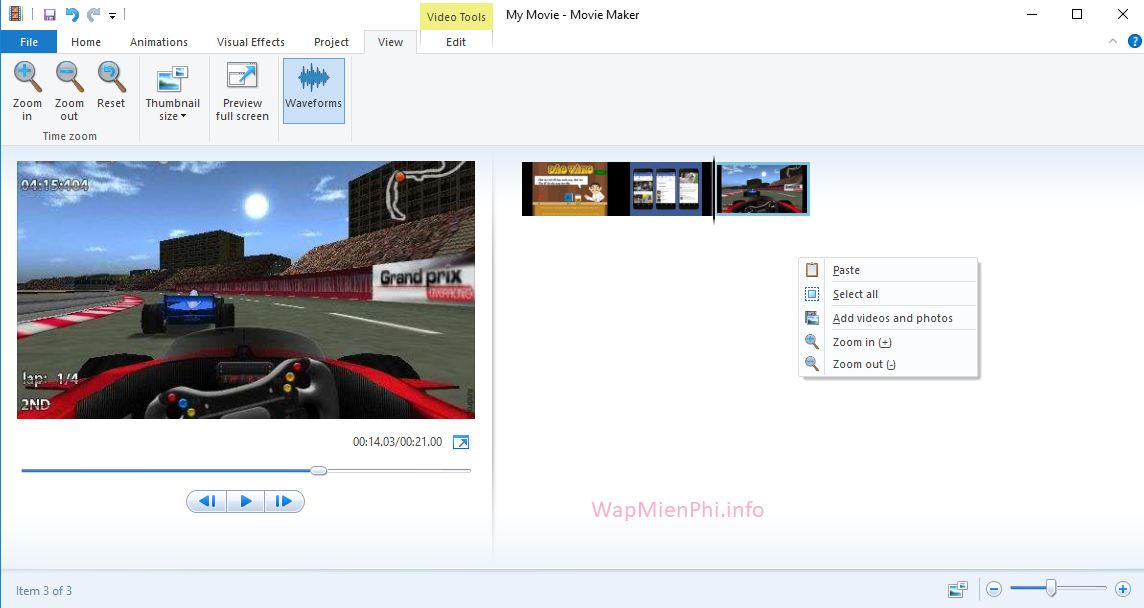
Task: Switch to the Visual Effects tab
Action: click(250, 42)
